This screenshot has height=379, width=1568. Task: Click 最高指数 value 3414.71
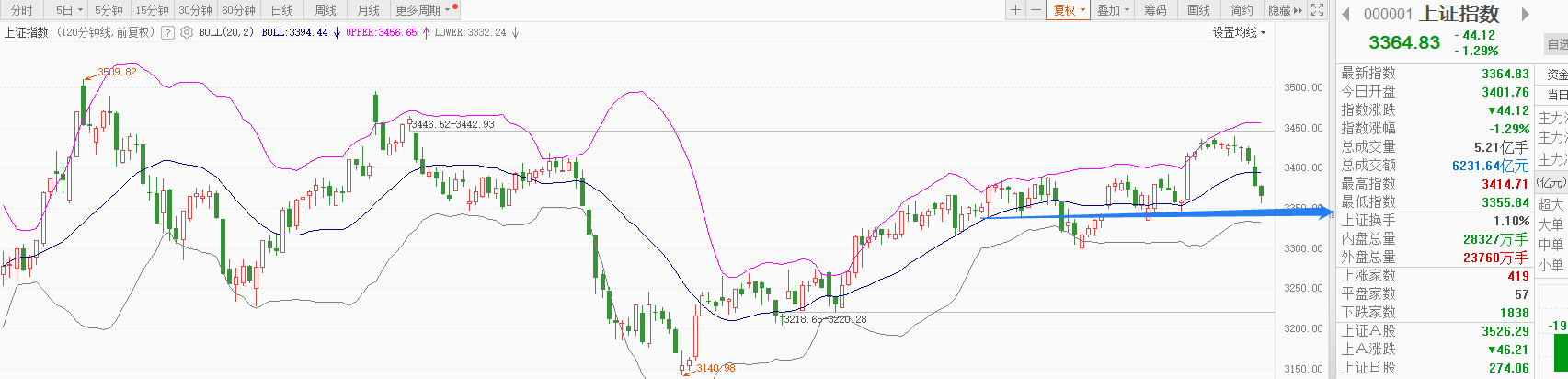tap(1505, 184)
